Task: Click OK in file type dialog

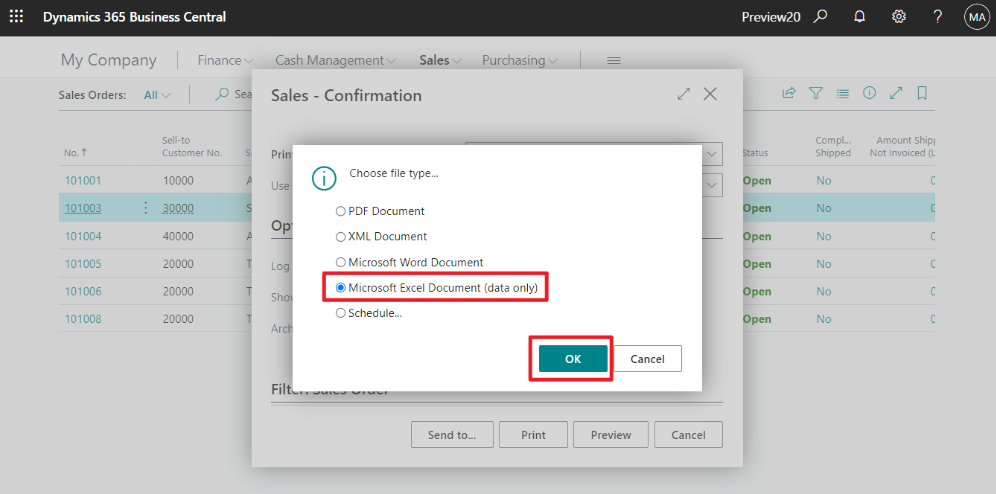Action: pyautogui.click(x=573, y=359)
